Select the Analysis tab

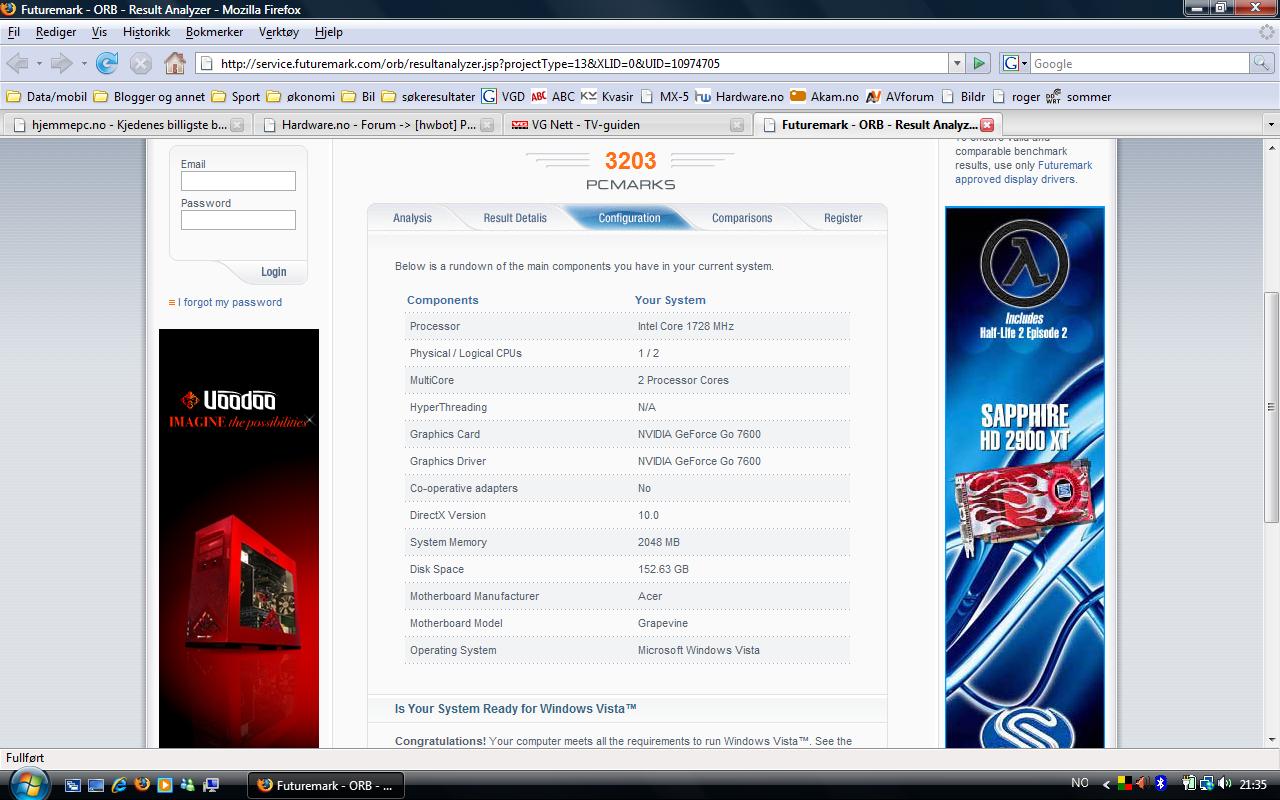coord(412,218)
